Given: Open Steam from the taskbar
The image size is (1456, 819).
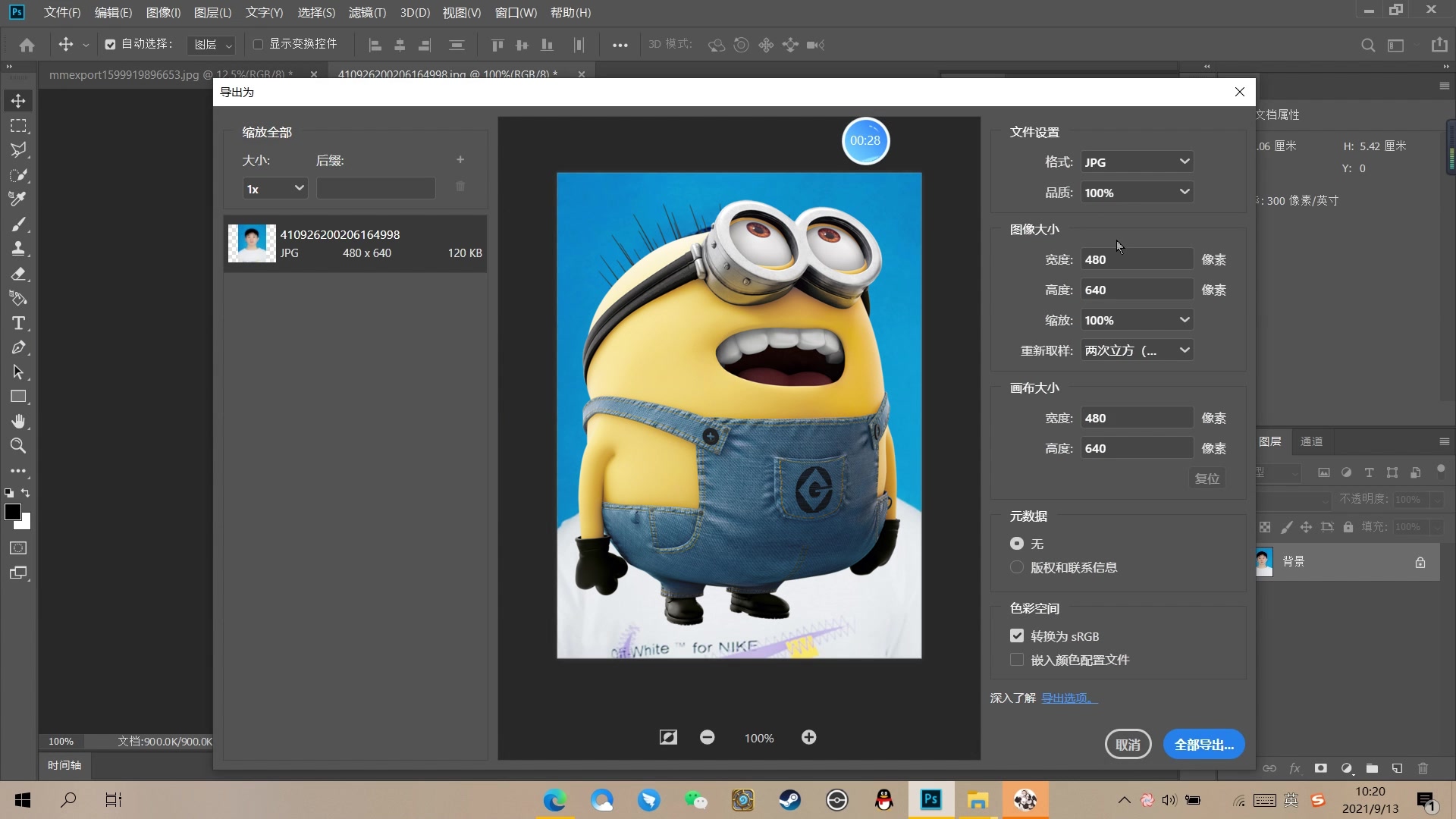Looking at the screenshot, I should coord(790,800).
